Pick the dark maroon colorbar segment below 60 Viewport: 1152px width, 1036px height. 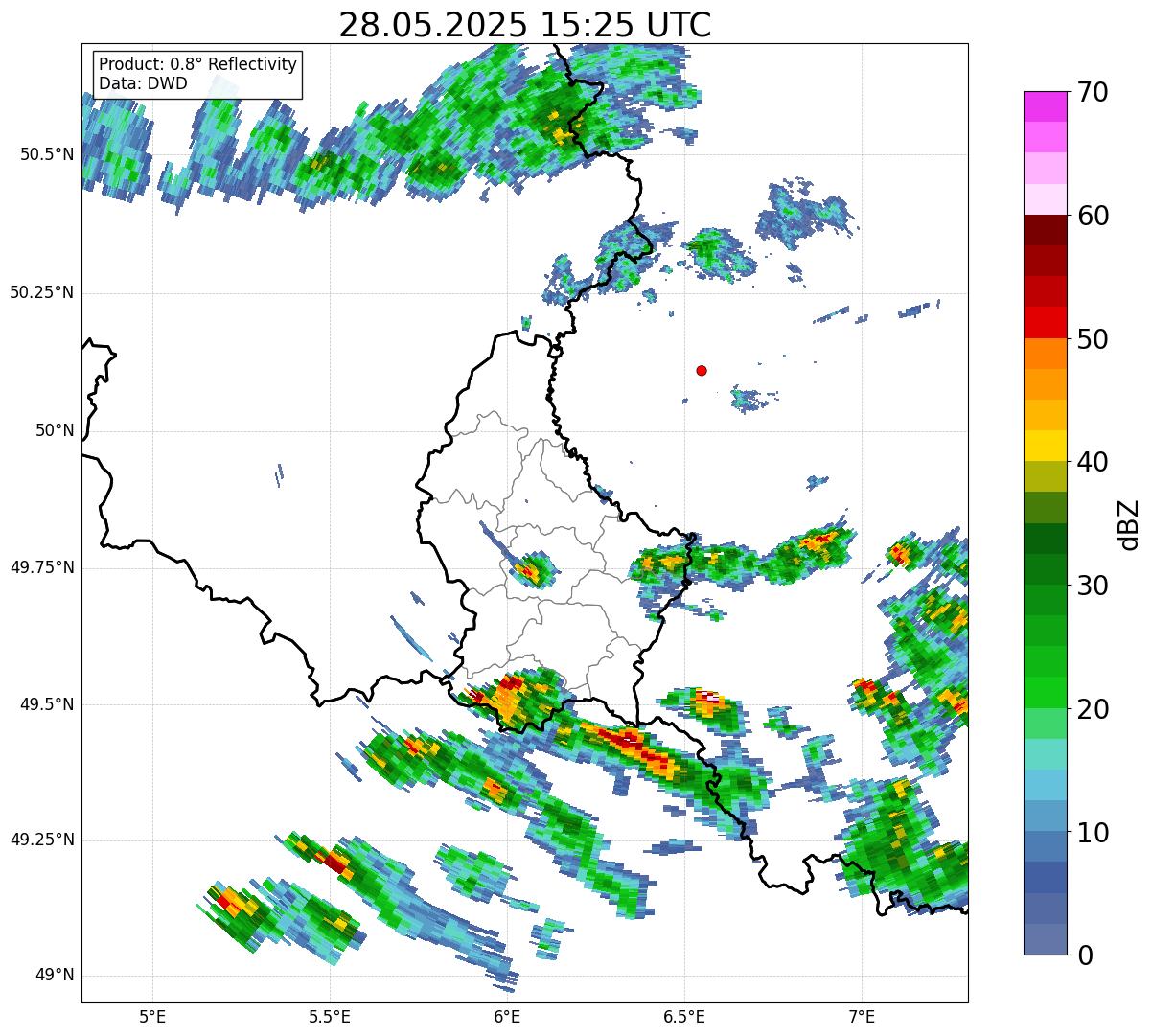[x=1045, y=230]
